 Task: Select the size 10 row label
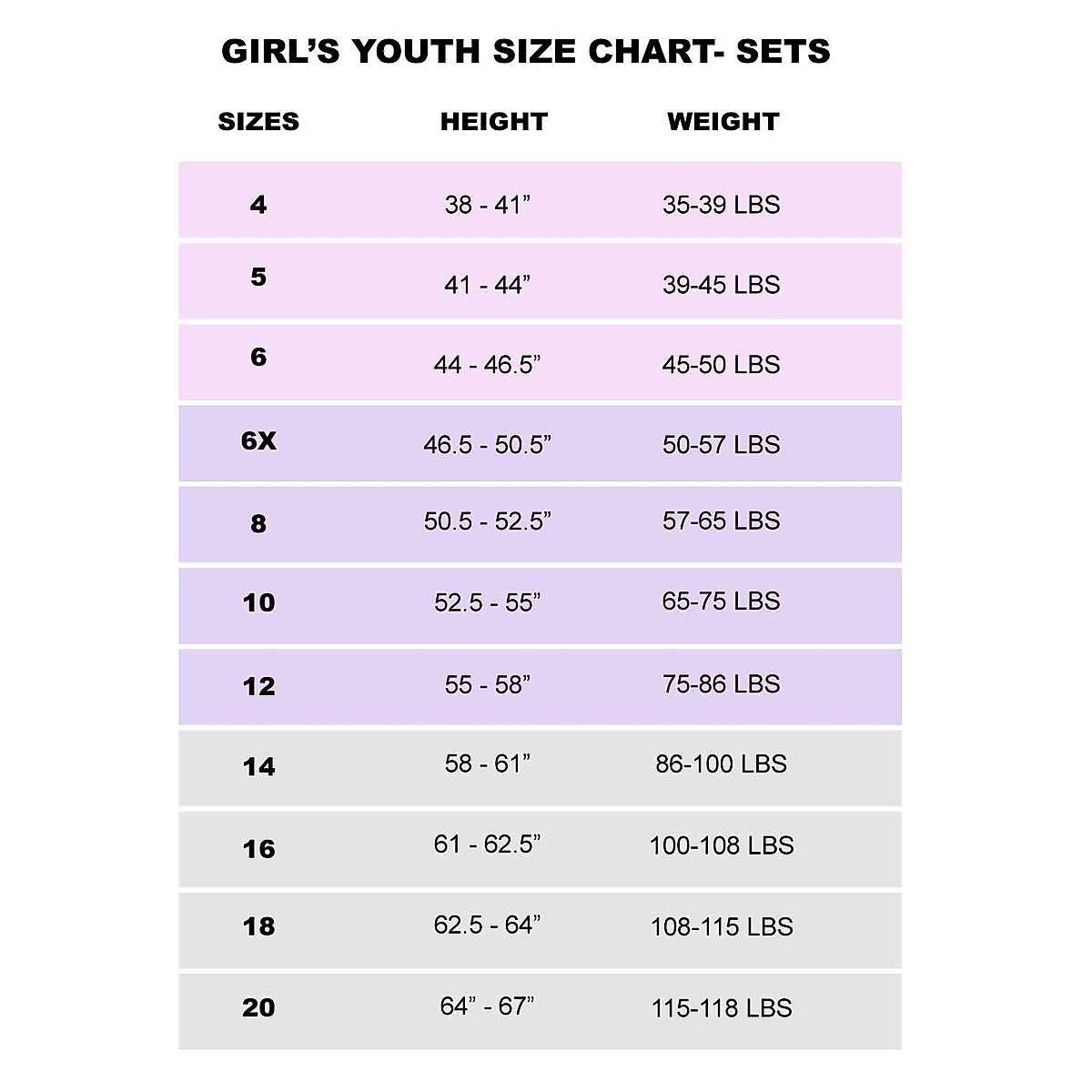258,602
